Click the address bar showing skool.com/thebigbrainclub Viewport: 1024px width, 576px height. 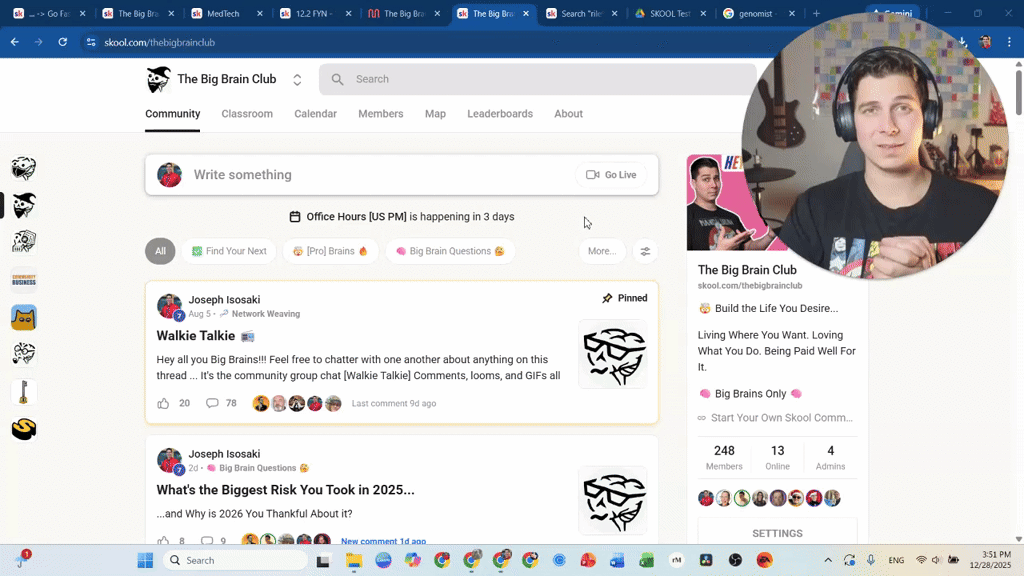159,42
